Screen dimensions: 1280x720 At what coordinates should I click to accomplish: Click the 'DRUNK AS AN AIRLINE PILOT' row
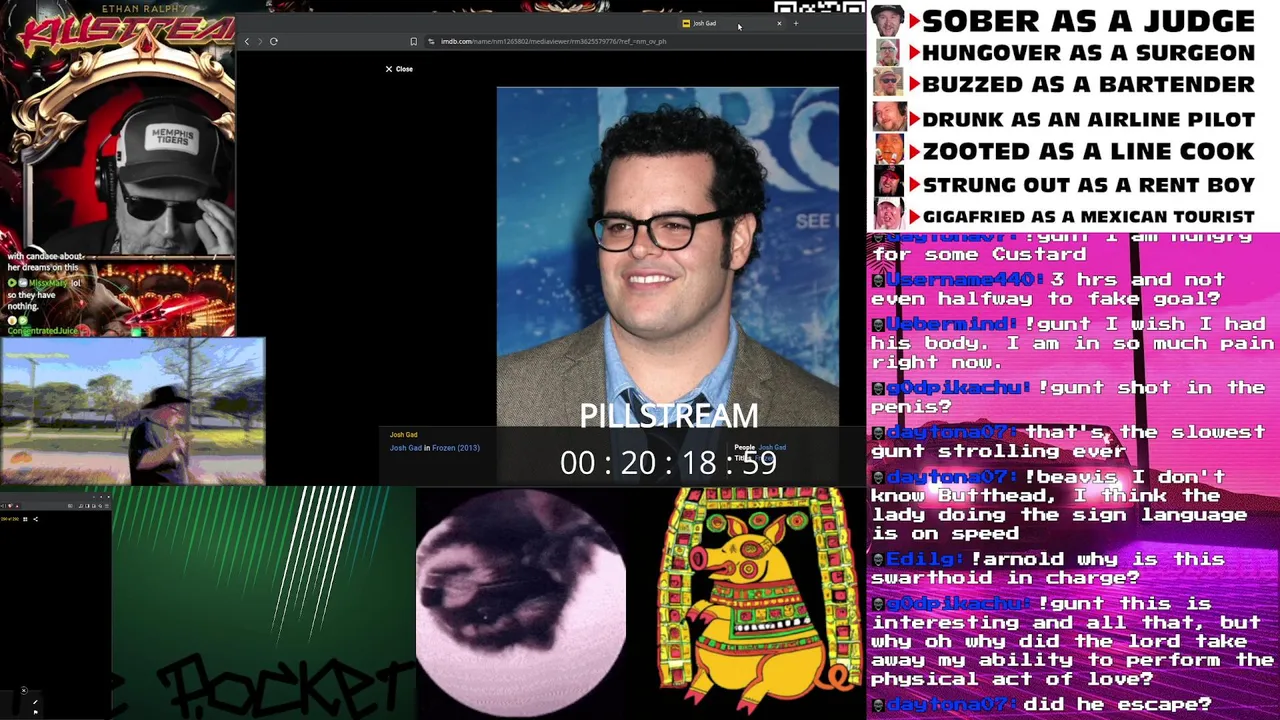tap(1064, 119)
